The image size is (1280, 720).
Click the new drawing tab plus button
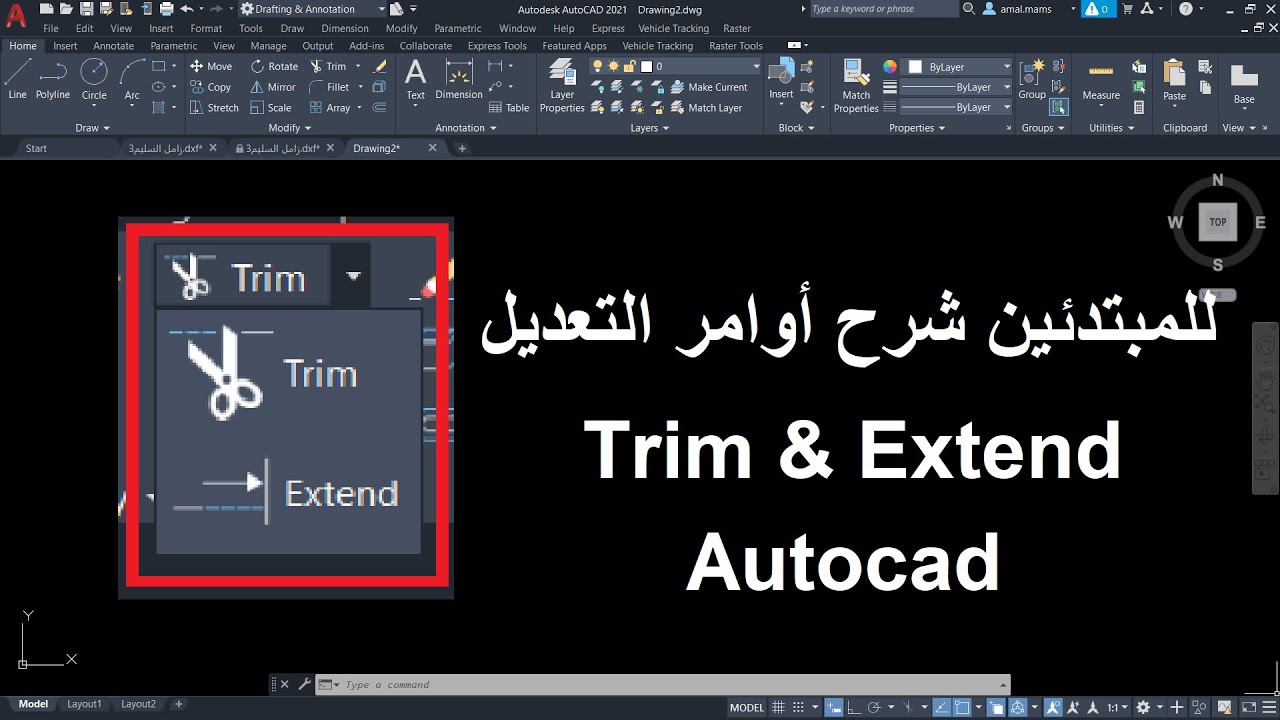pyautogui.click(x=462, y=148)
